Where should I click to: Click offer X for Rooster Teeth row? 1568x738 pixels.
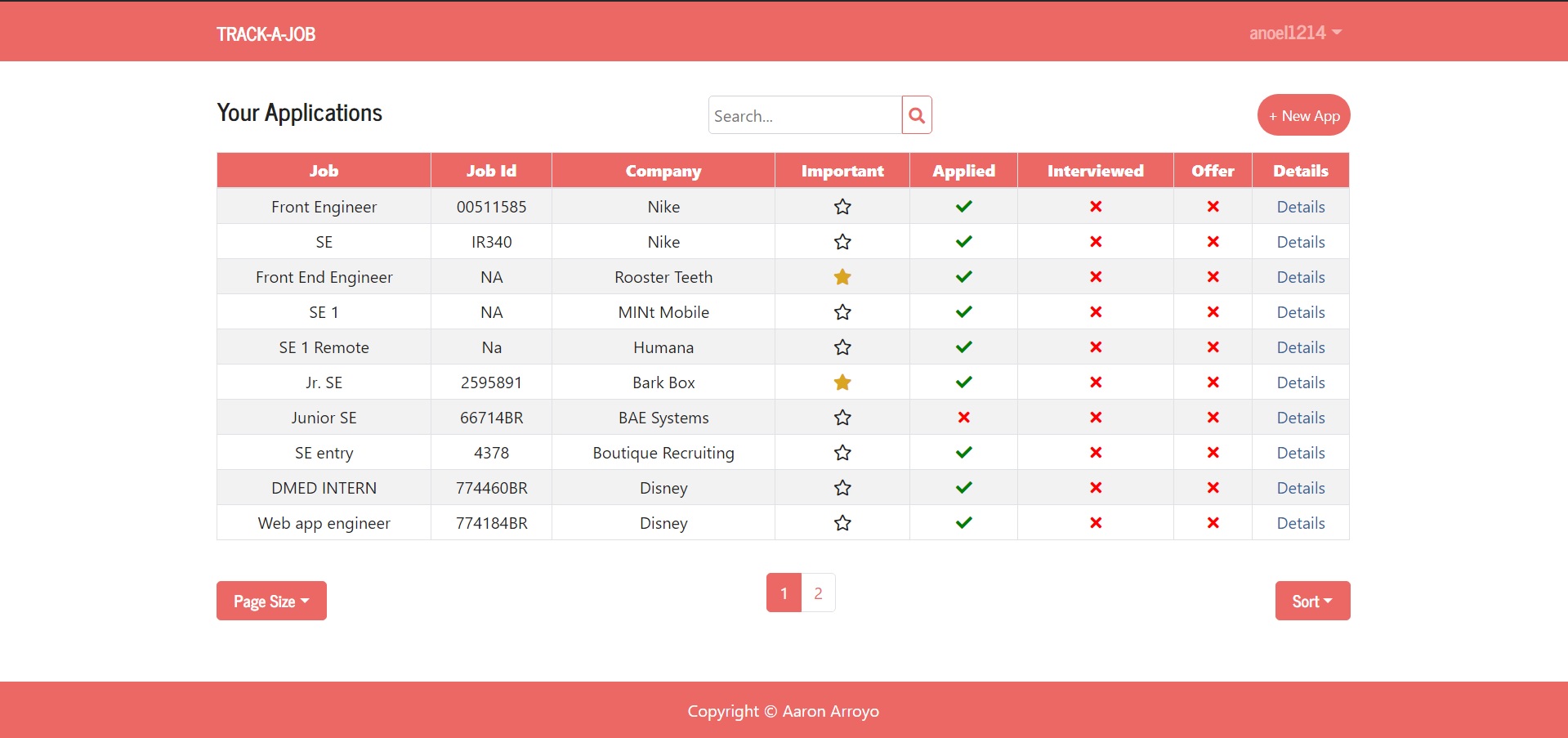(x=1213, y=277)
